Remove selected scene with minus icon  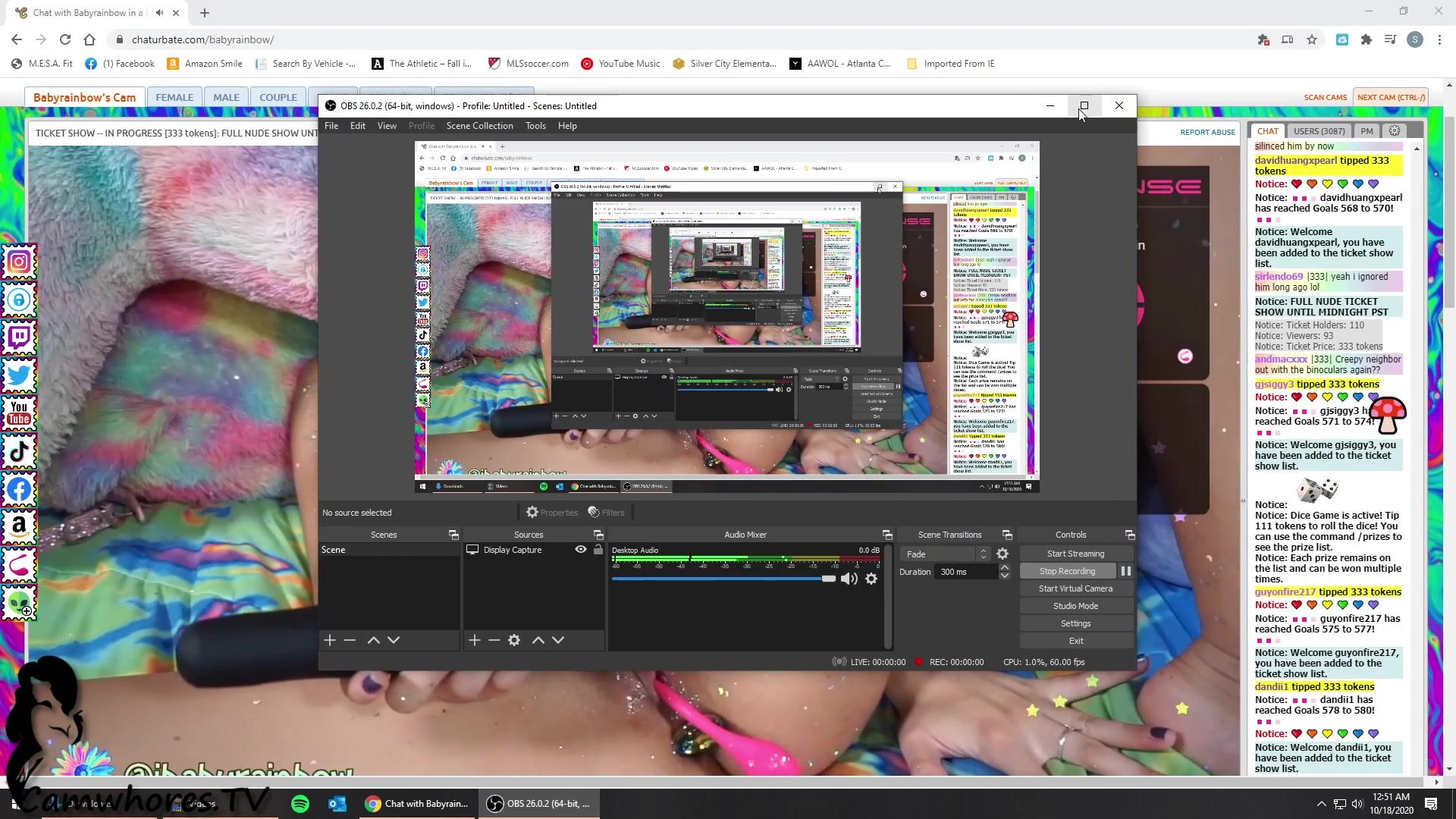pos(350,640)
